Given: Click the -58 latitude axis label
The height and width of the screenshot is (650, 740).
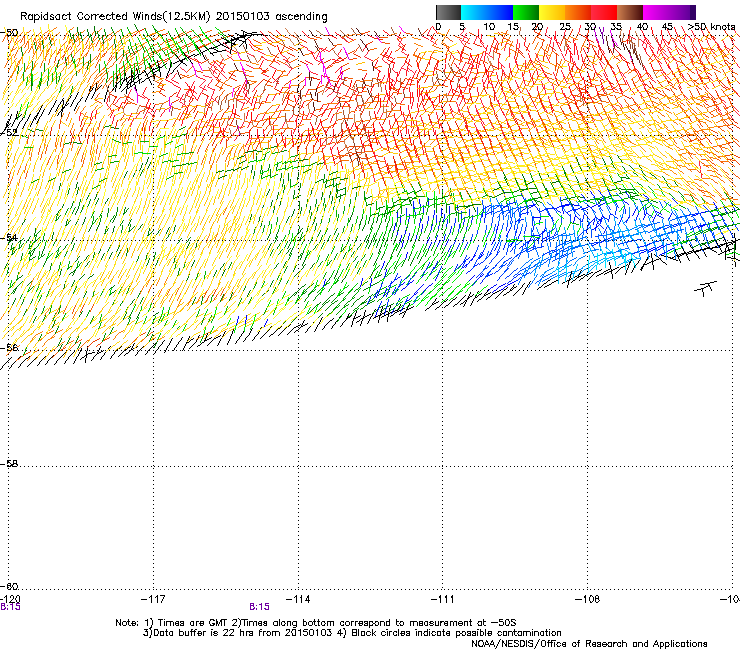Looking at the screenshot, I should [x=10, y=464].
